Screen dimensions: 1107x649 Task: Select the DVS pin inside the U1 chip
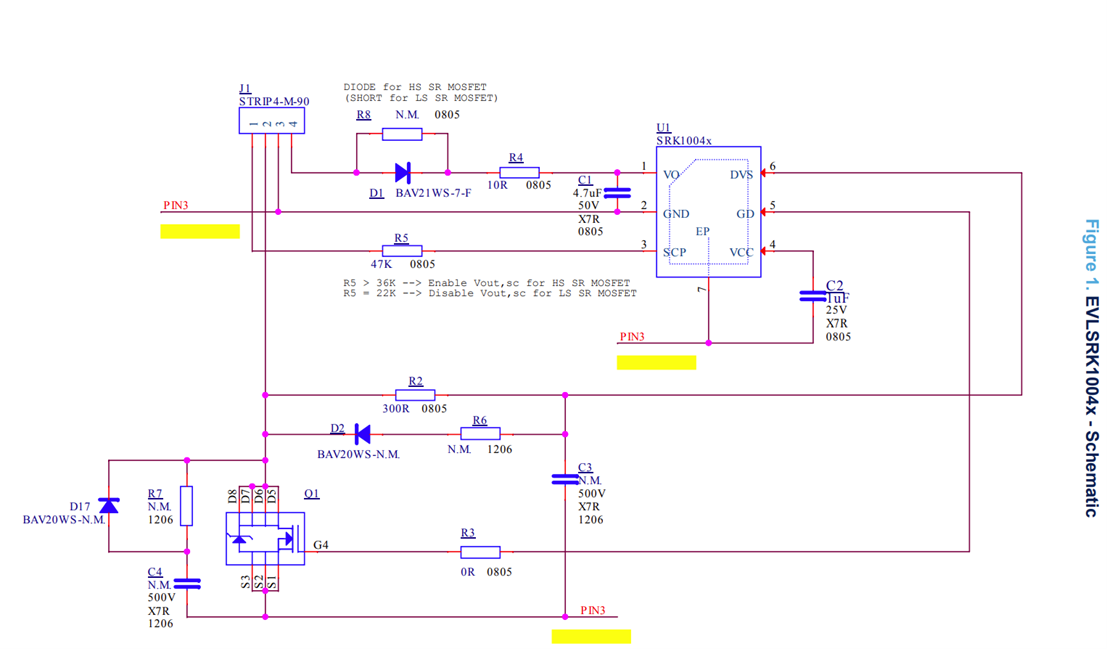741,175
